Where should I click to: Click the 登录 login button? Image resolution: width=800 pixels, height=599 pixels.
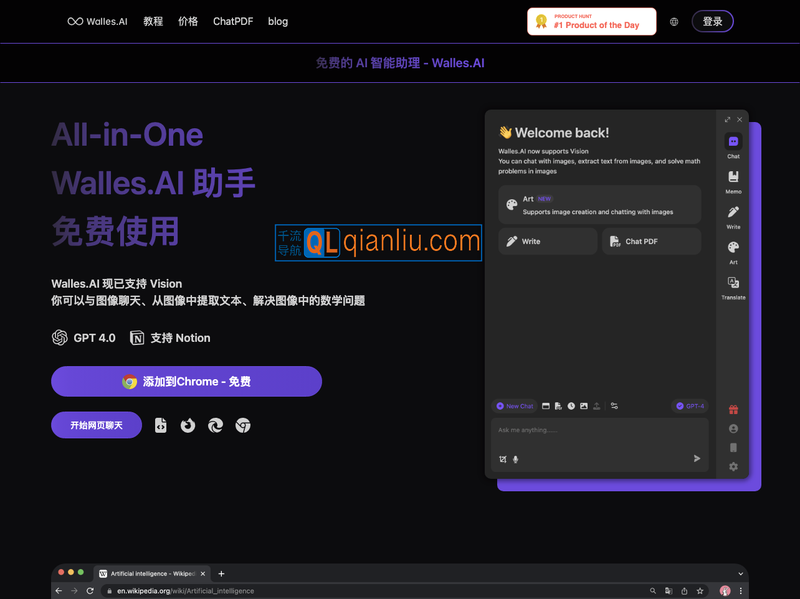tap(712, 21)
